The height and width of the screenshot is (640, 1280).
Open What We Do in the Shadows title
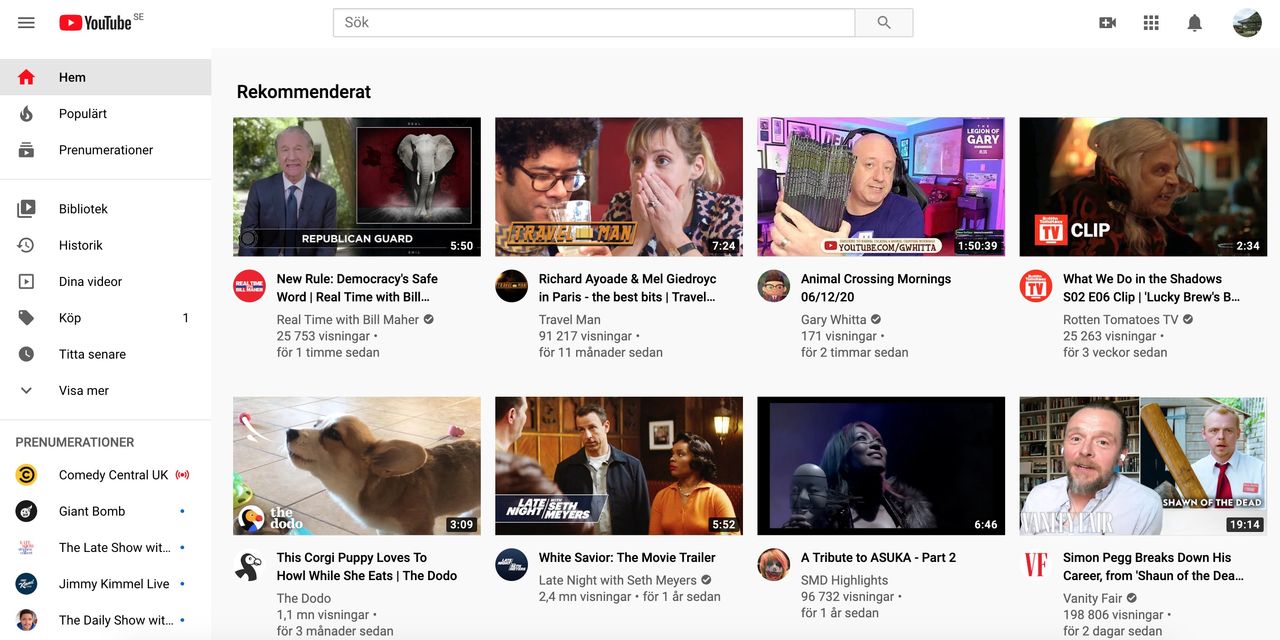coord(1151,288)
